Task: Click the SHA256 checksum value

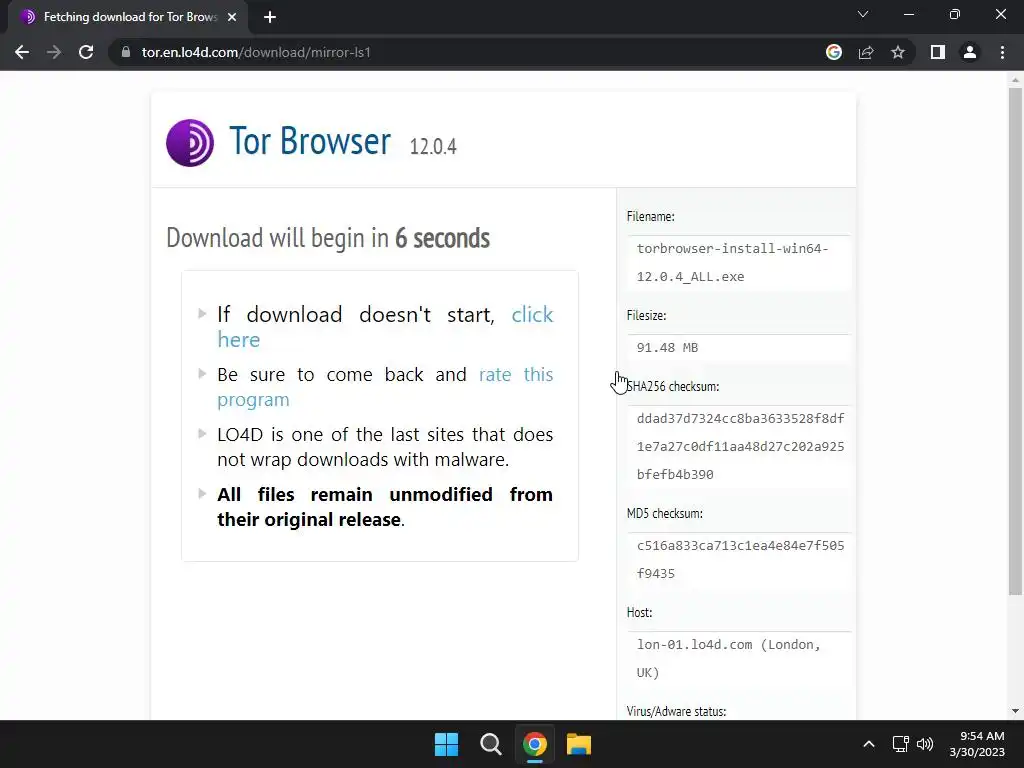Action: tap(741, 447)
